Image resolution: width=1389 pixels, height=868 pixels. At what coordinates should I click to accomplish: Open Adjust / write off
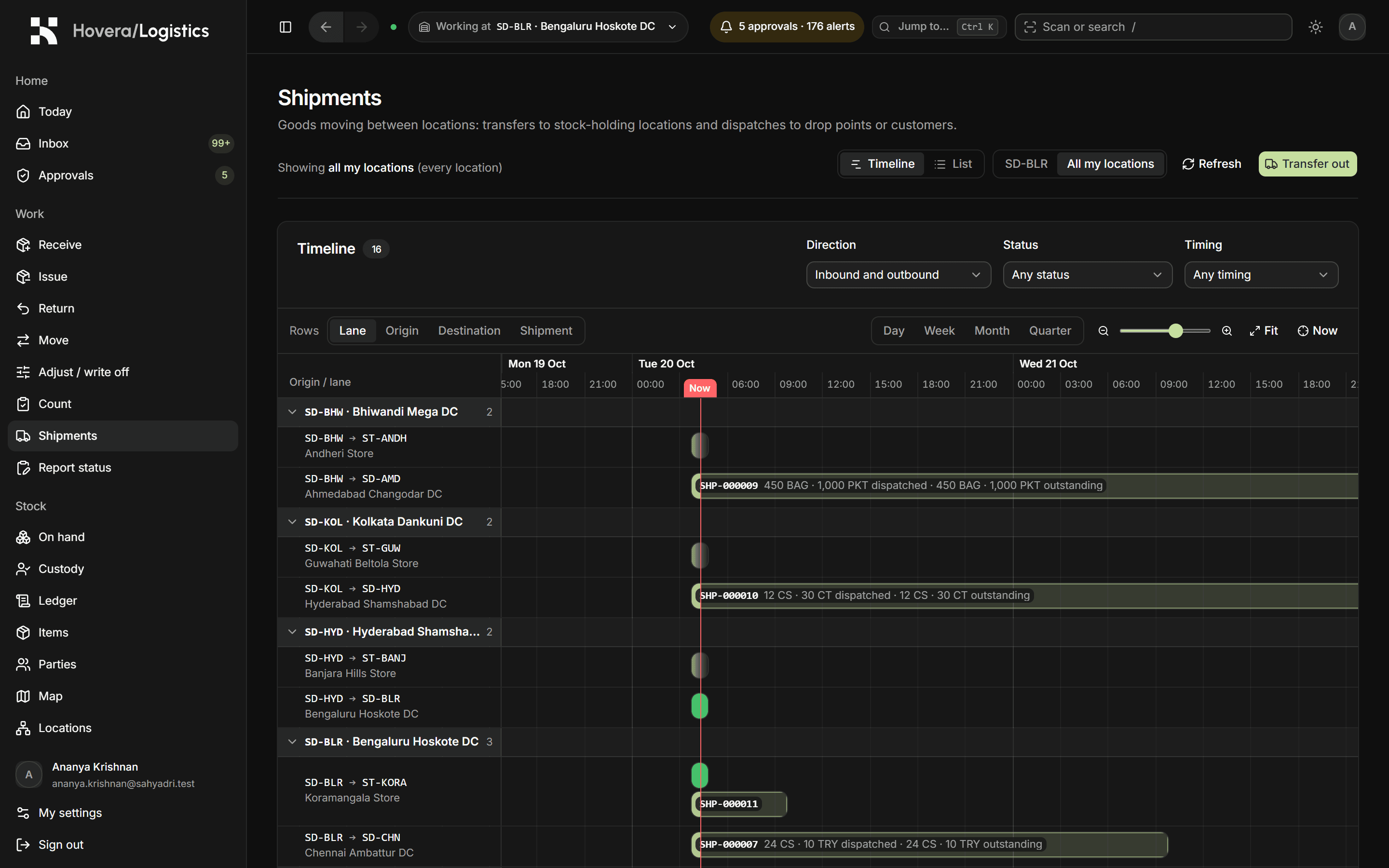[123, 372]
